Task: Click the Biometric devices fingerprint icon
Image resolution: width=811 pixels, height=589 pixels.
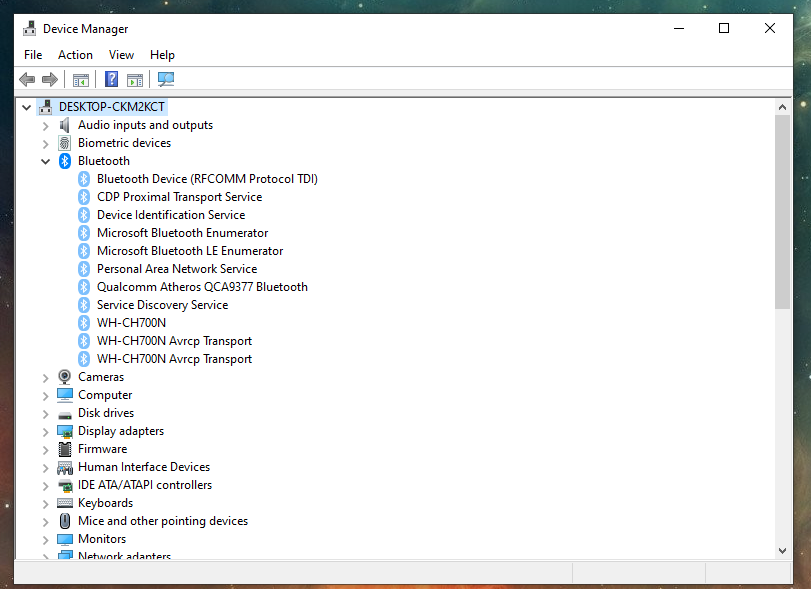Action: tap(64, 143)
